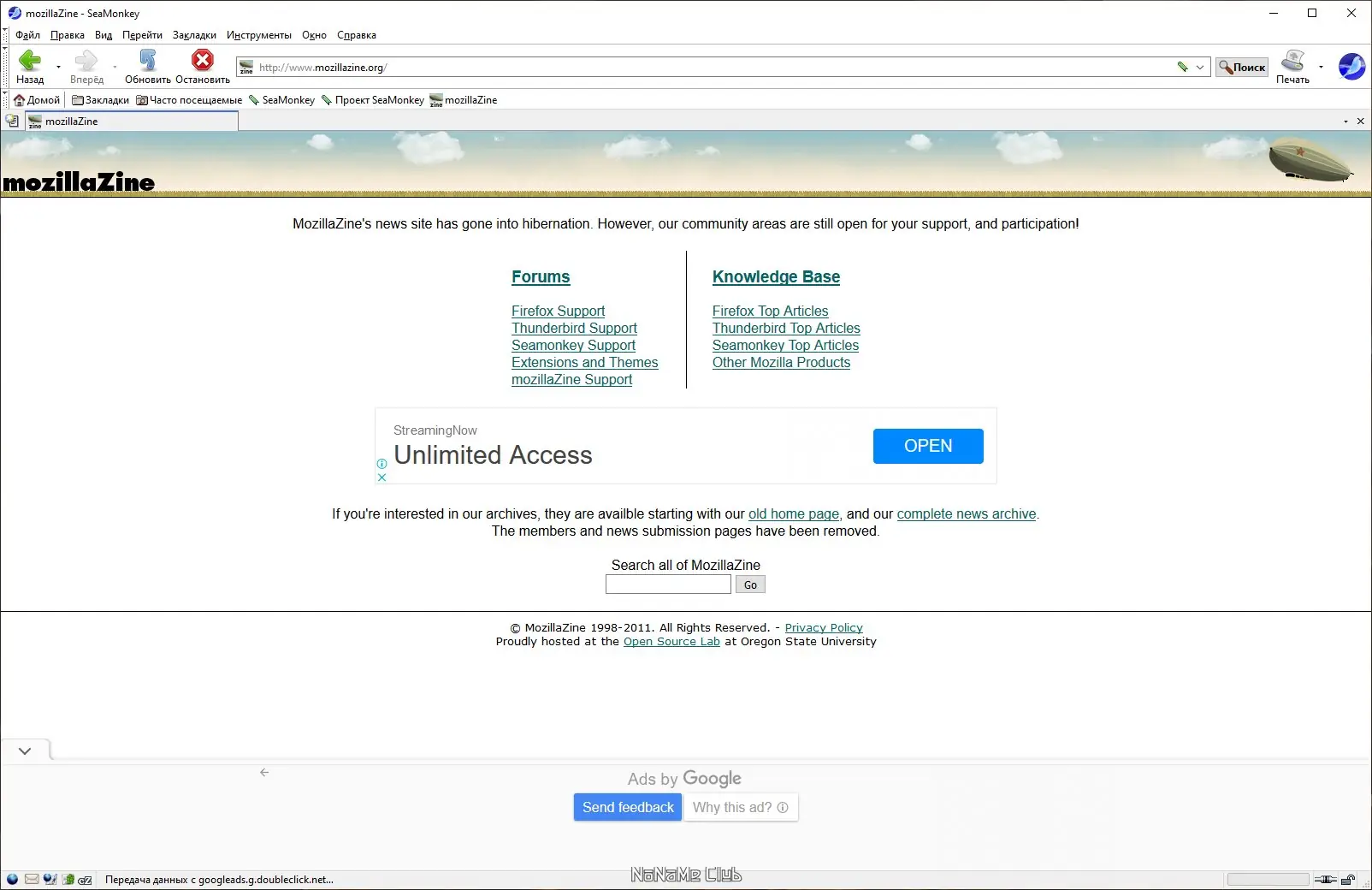1372x890 pixels.
Task: Click the back arrow in the ad feedback panel
Action: 264,772
